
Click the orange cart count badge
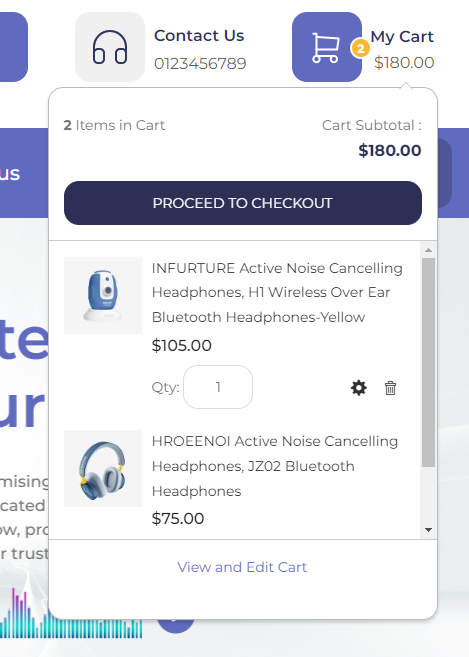pyautogui.click(x=360, y=49)
